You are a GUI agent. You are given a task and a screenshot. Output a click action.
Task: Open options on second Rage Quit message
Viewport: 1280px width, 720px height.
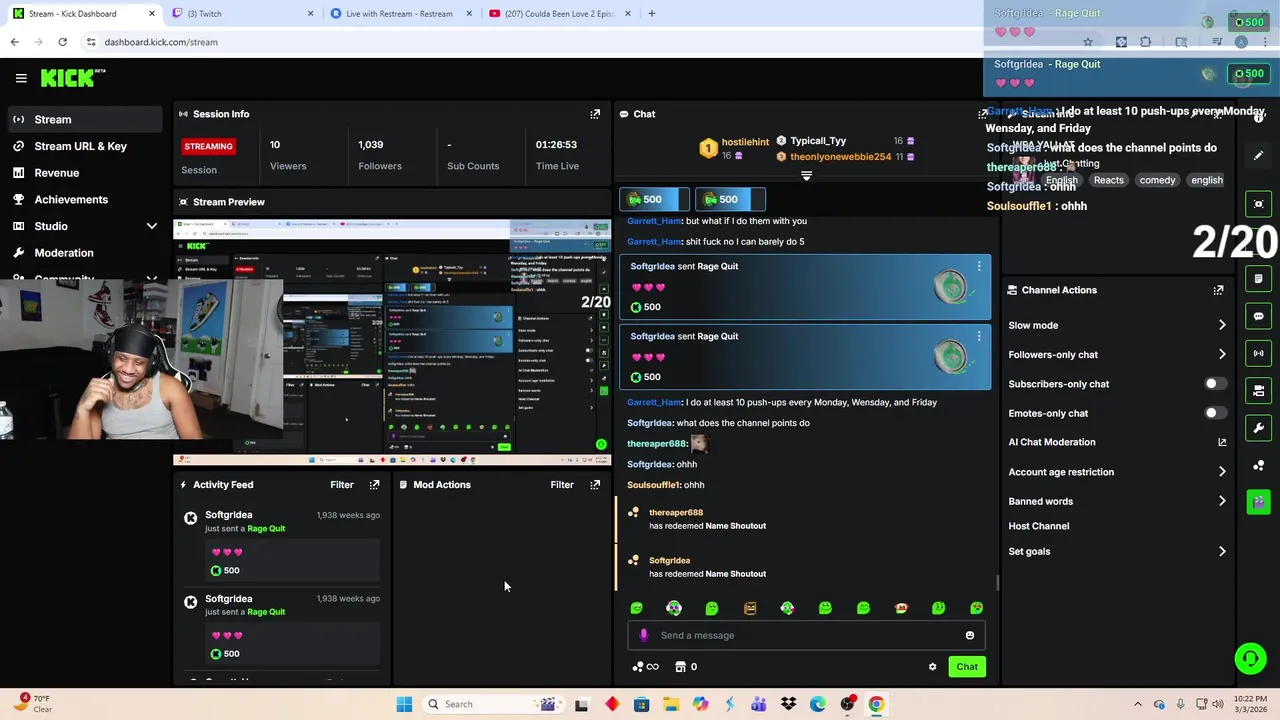[979, 336]
